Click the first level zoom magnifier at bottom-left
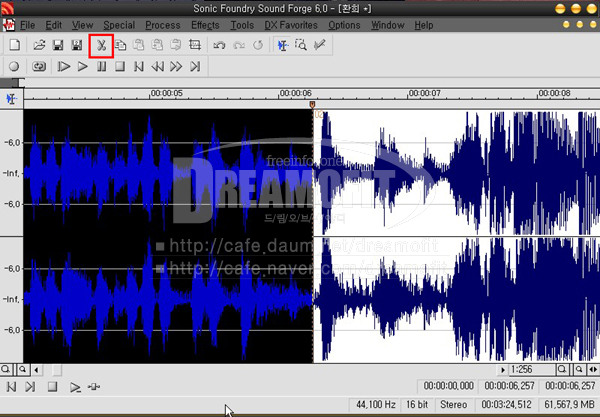The width and height of the screenshot is (600, 417). (6, 370)
